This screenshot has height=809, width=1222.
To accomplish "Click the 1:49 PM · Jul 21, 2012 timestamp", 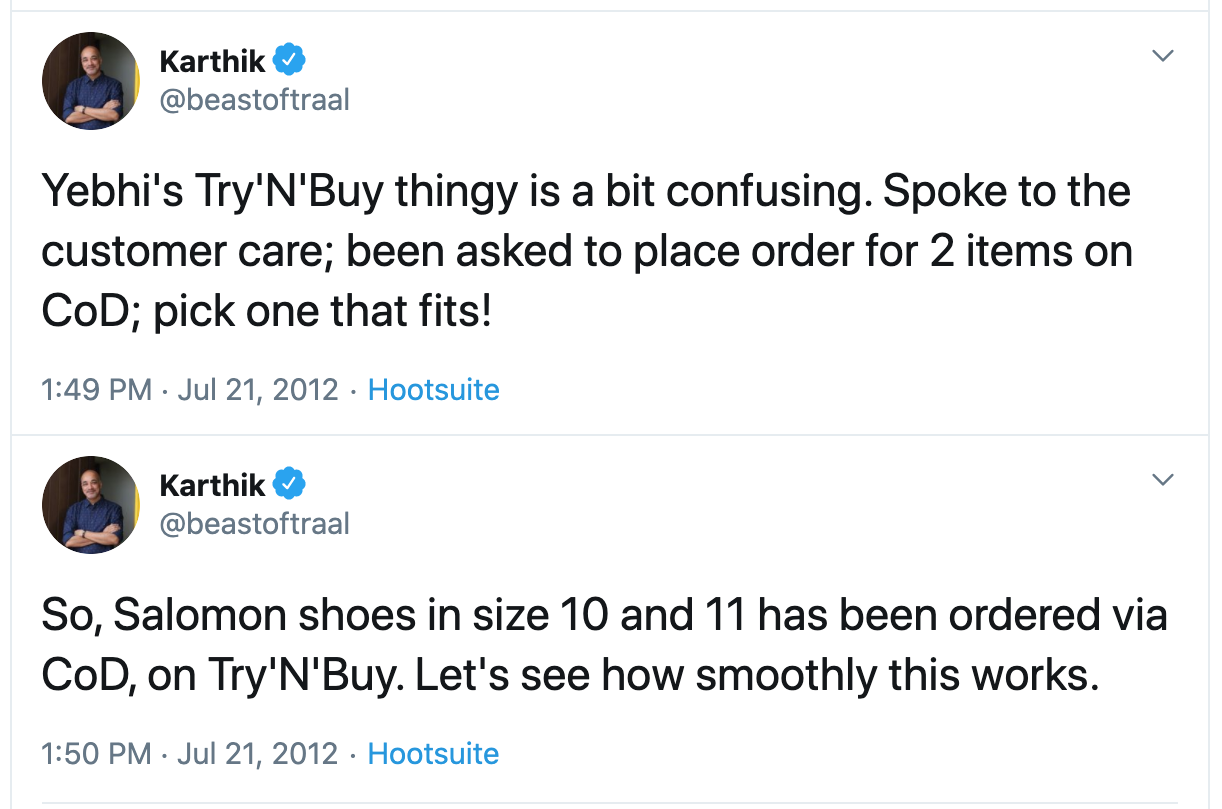I will coord(190,389).
